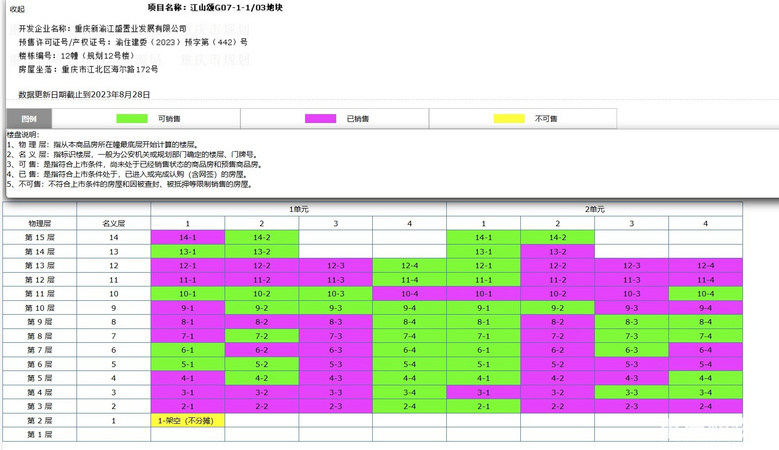Select room 7-2 in 1单元
779x450 pixels.
tap(262, 336)
